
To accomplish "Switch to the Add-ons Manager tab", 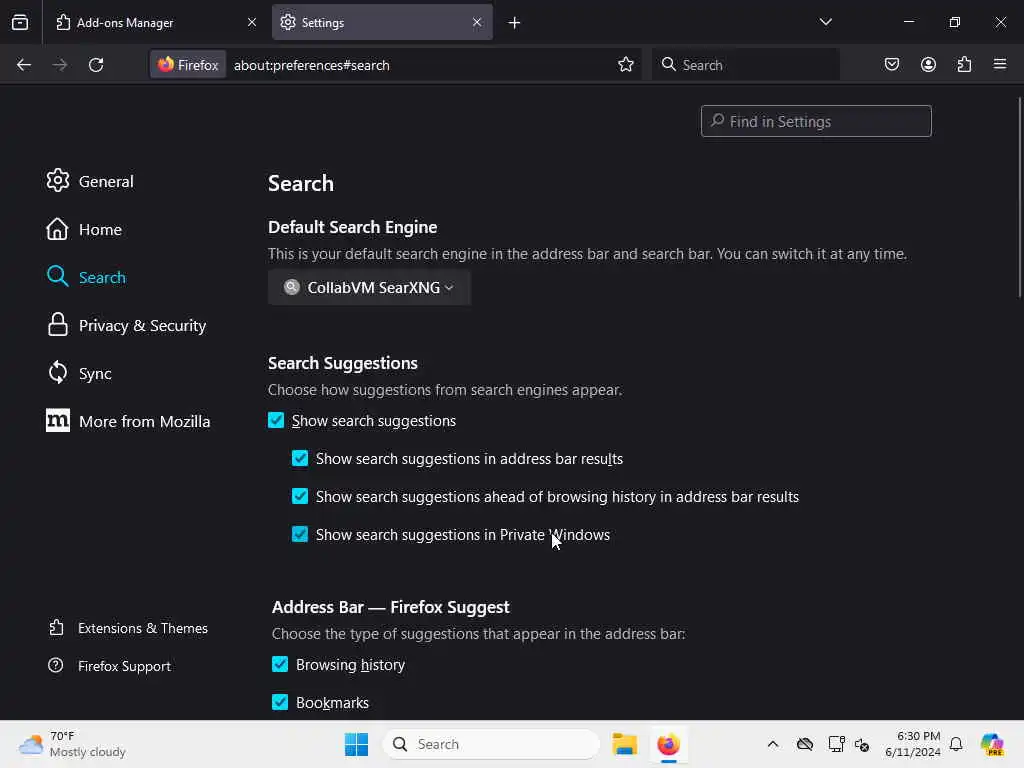I will tap(155, 22).
